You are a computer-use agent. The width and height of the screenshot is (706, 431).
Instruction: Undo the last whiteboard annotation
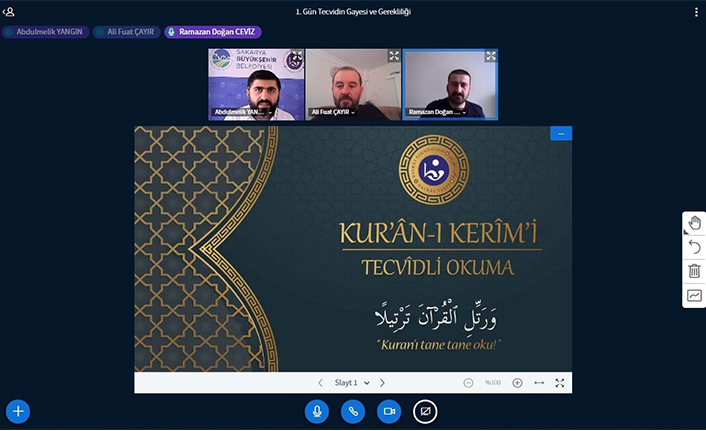(x=694, y=247)
